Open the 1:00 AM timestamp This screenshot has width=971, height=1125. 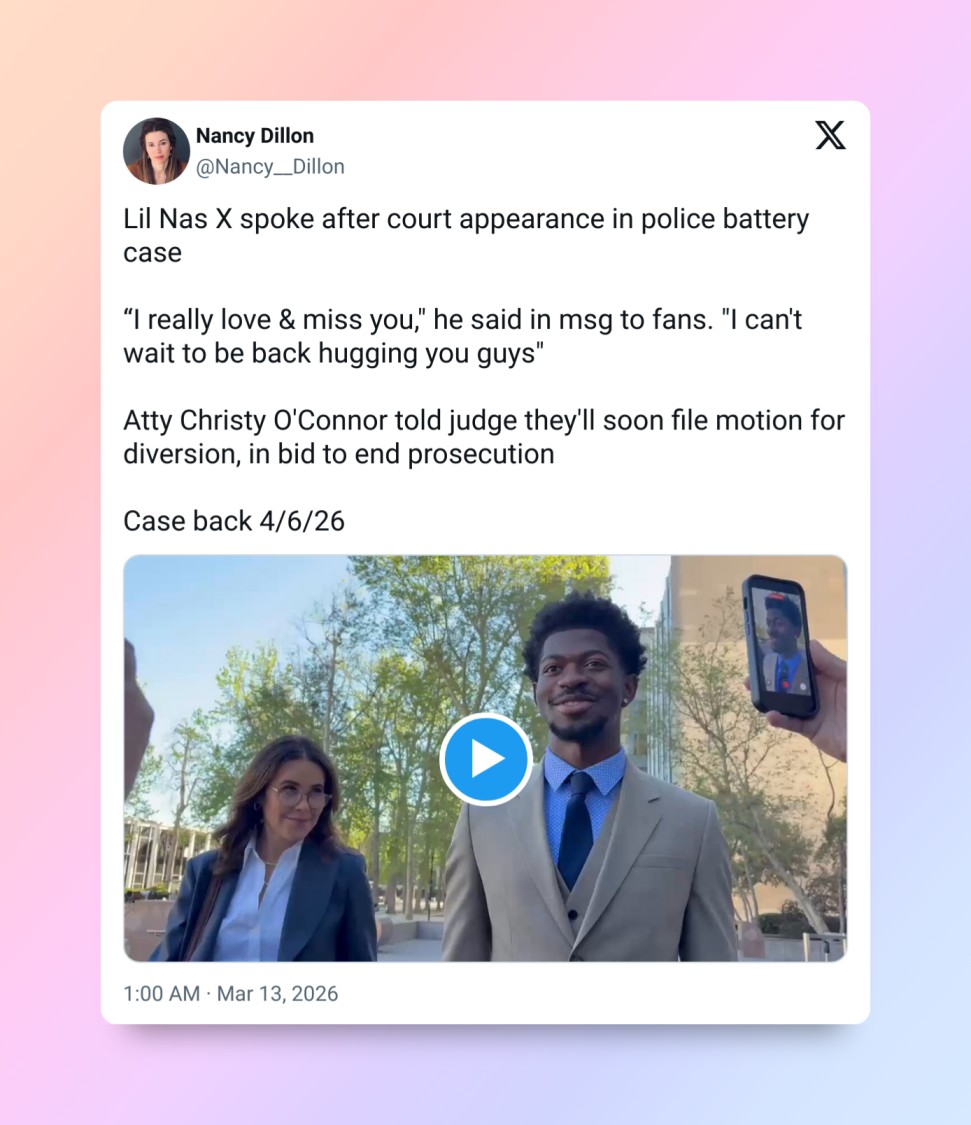coord(161,994)
